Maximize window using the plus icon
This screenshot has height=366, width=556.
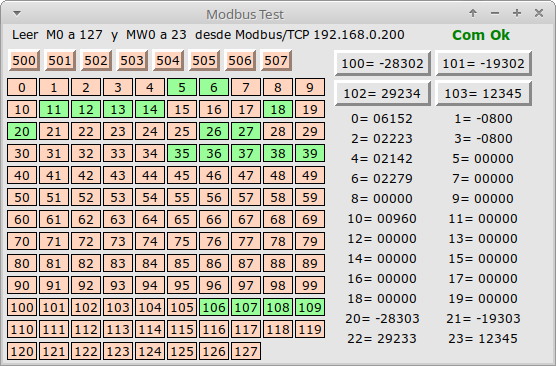pos(517,13)
